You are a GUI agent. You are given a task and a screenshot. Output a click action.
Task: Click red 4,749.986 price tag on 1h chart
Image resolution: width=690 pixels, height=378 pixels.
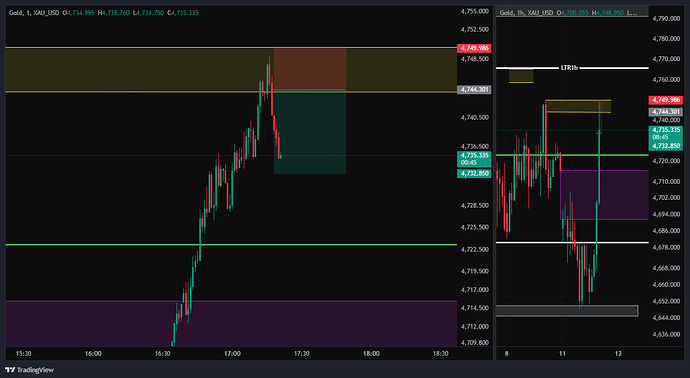tap(666, 100)
